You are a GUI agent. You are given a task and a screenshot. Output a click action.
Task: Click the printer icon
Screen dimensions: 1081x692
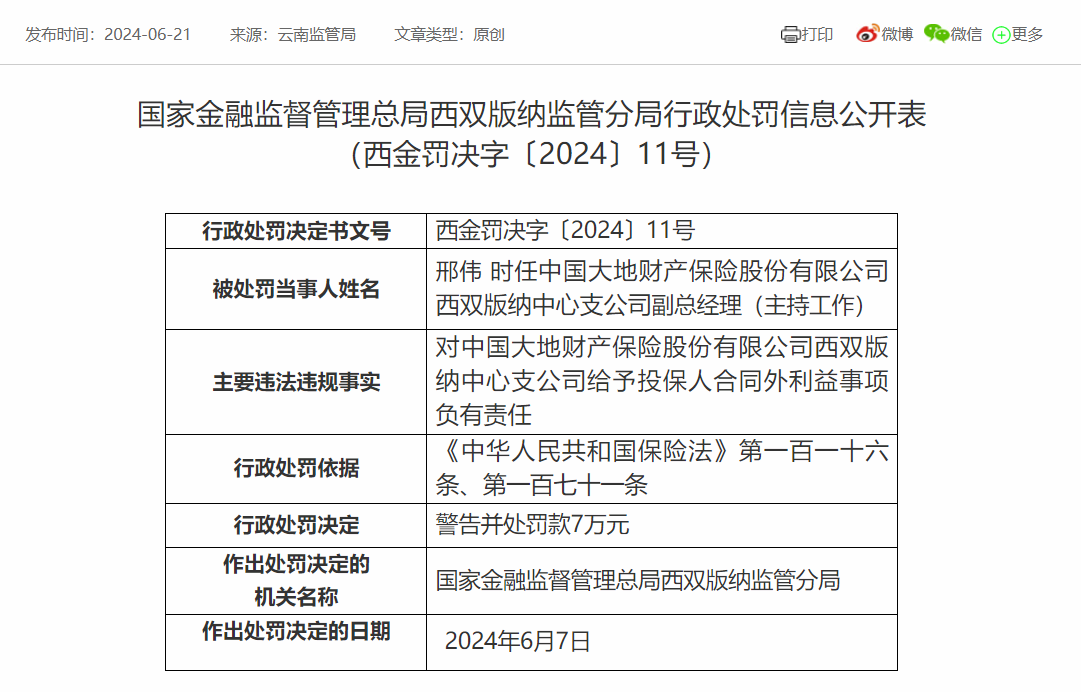click(x=789, y=34)
